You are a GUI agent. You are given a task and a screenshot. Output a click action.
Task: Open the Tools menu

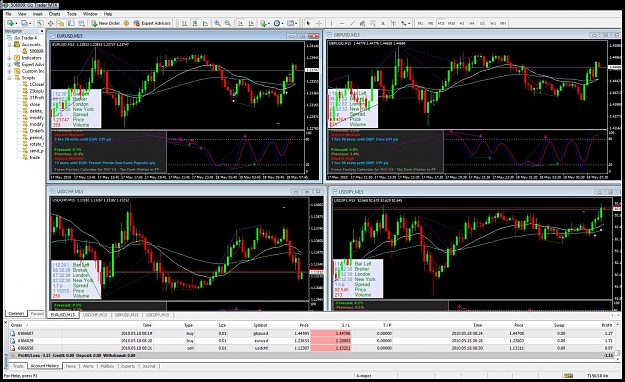click(72, 14)
